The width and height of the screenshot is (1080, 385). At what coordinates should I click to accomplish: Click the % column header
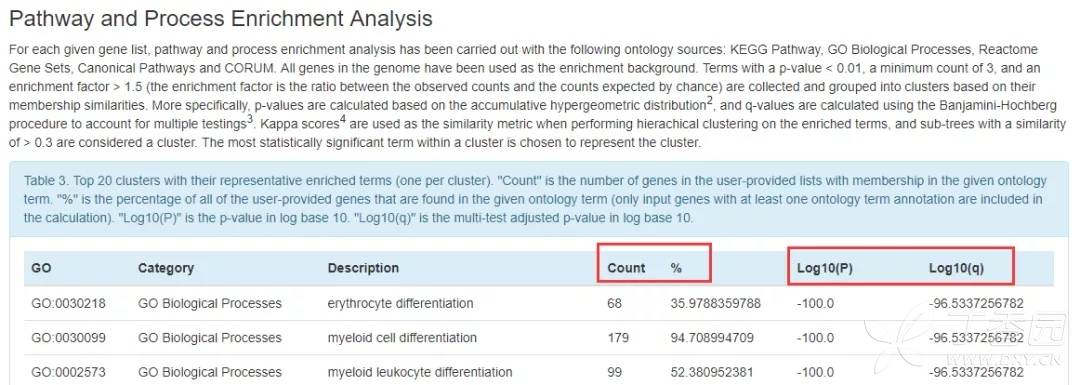tap(676, 268)
